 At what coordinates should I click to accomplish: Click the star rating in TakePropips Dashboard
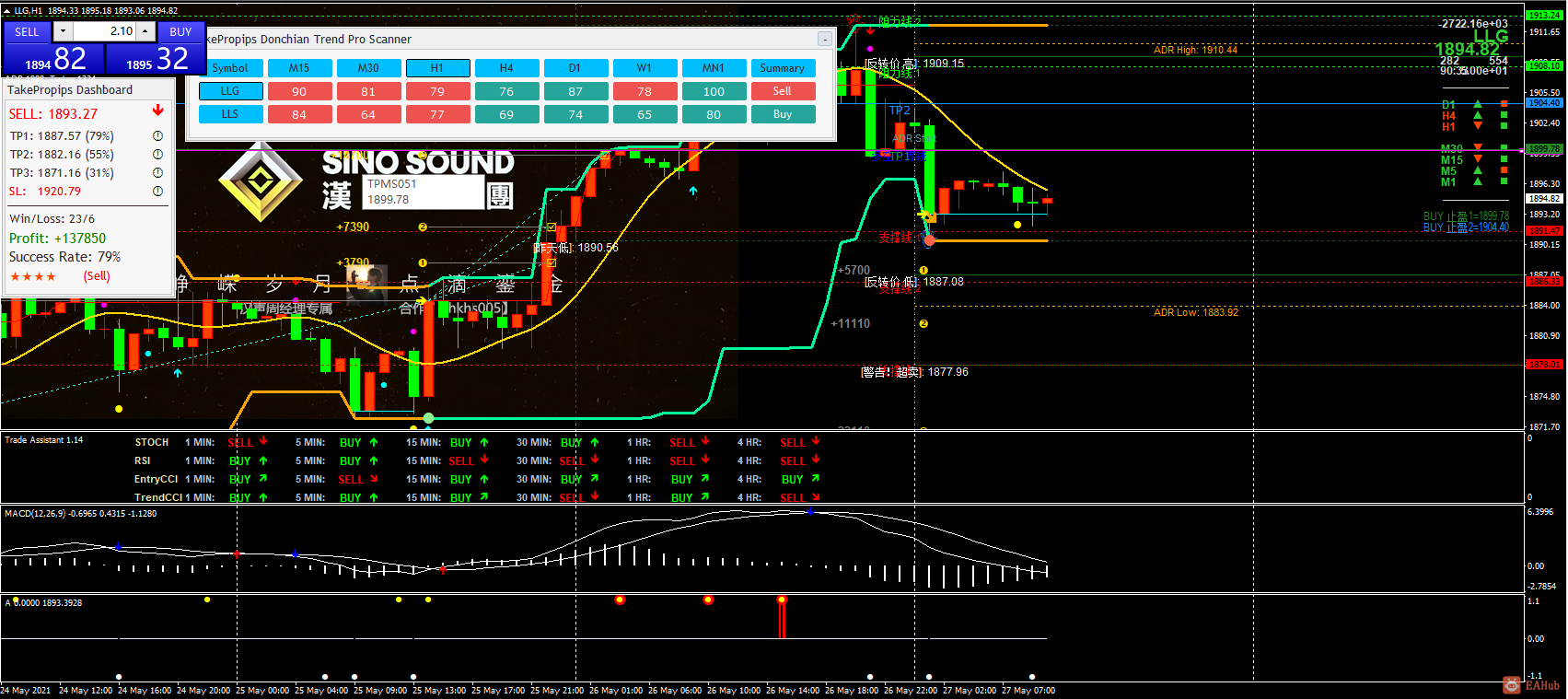click(x=33, y=276)
